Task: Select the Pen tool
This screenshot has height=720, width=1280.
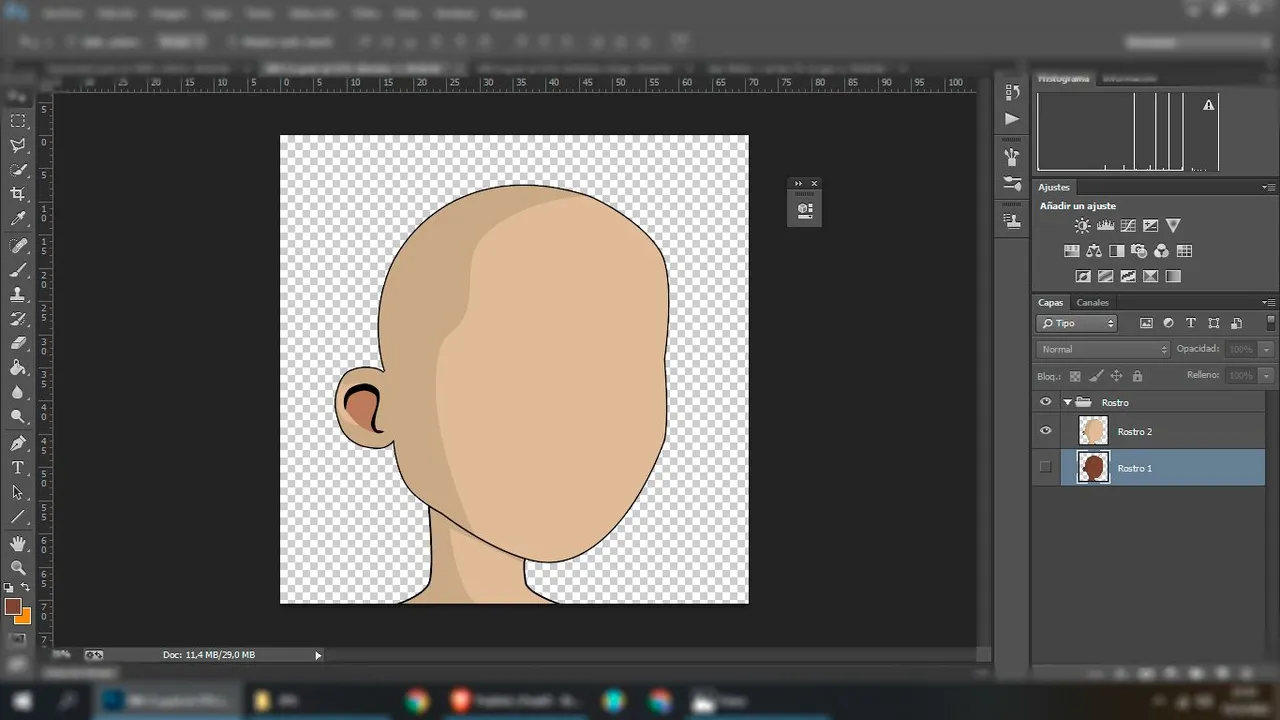Action: pyautogui.click(x=18, y=443)
